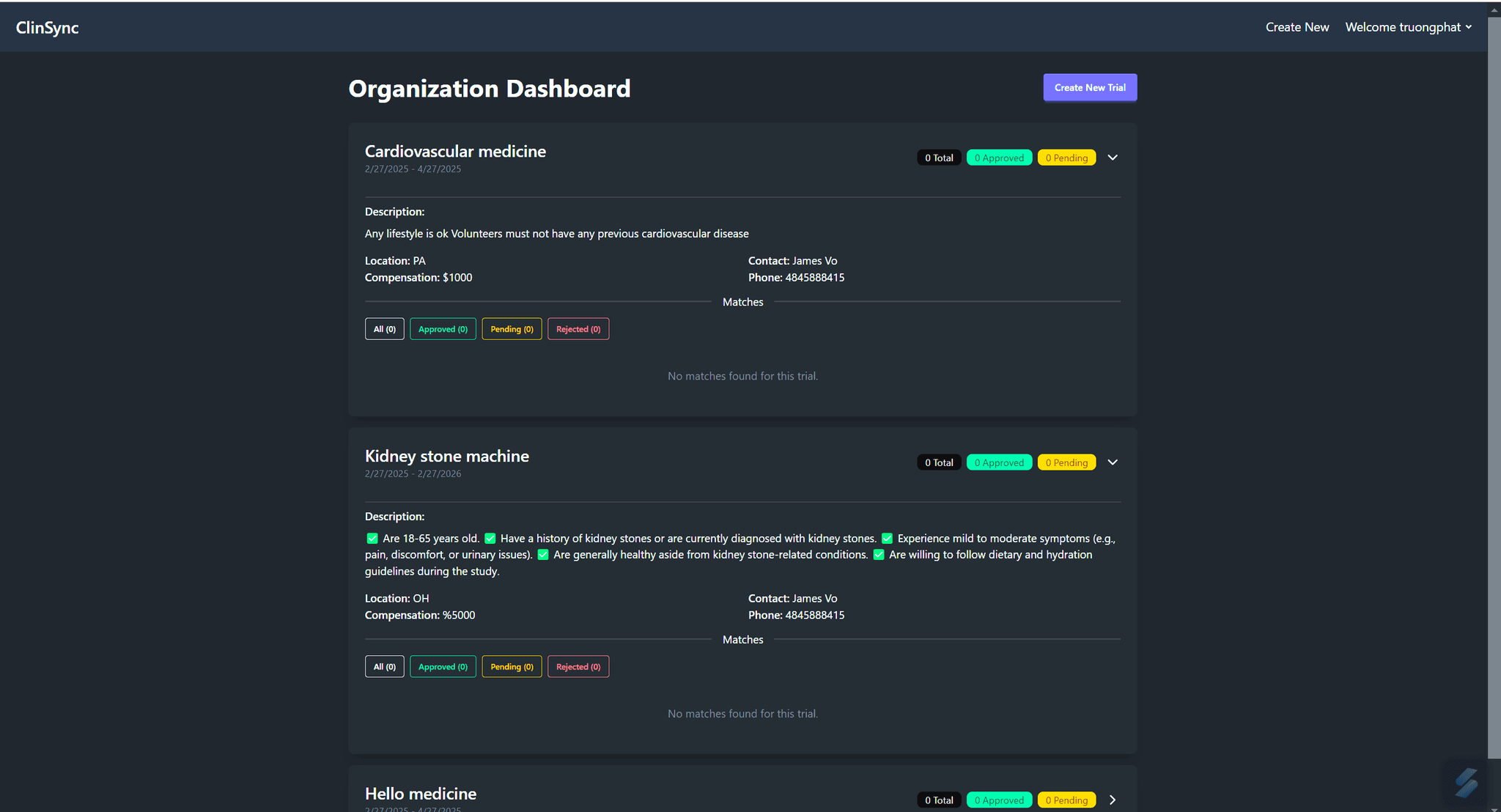
Task: Click the checkmark before 'Are 18-65 years old'
Action: coord(372,539)
